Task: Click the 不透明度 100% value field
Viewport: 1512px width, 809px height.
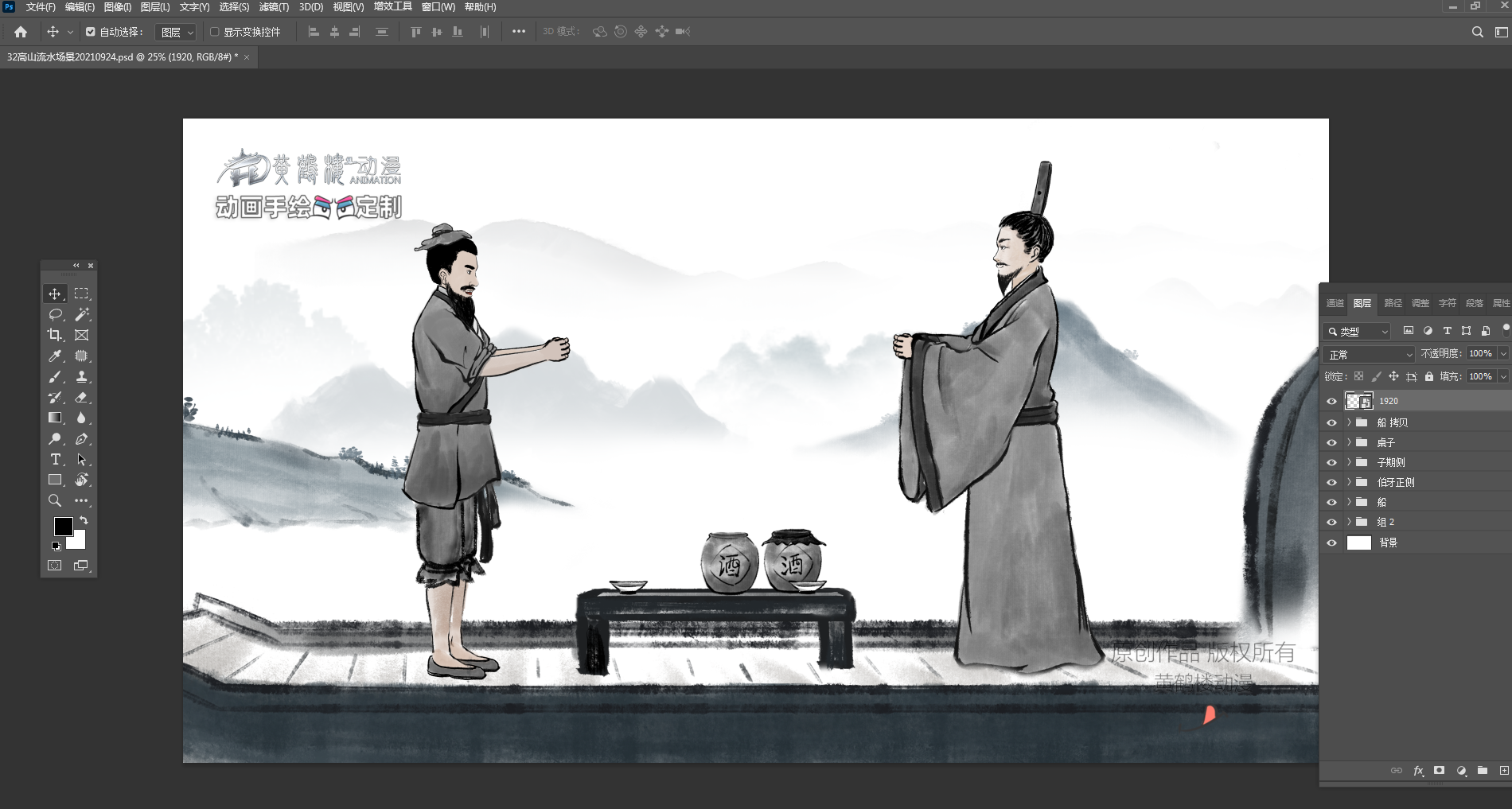Action: click(x=1482, y=353)
